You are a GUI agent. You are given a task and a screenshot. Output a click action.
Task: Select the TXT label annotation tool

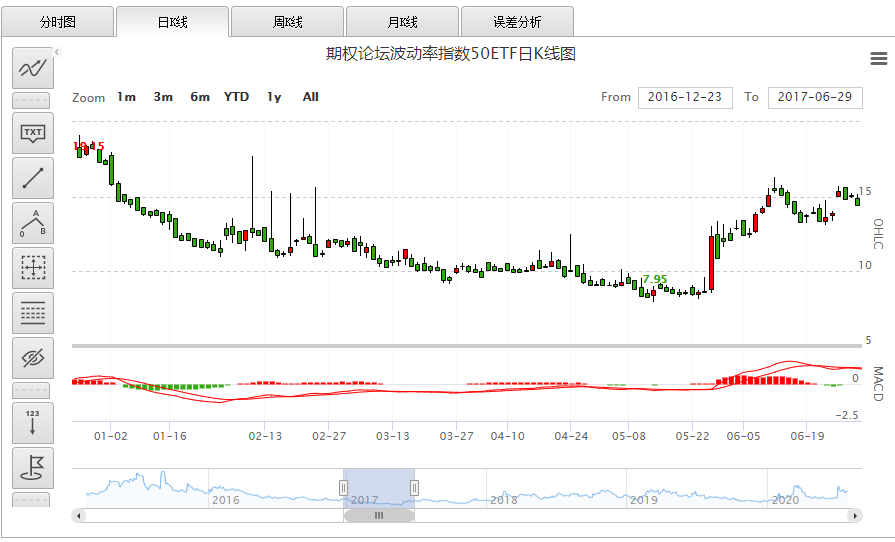[x=34, y=132]
